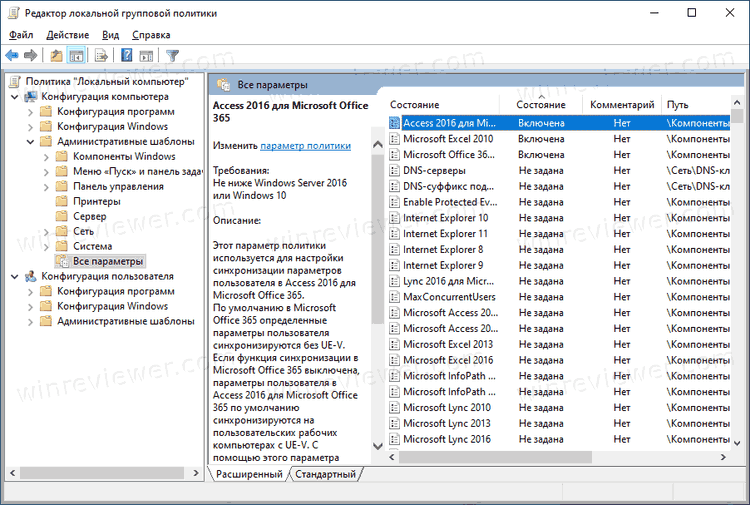Select the Все параметры tree item
Viewport: 750px width, 505px height.
[108, 261]
